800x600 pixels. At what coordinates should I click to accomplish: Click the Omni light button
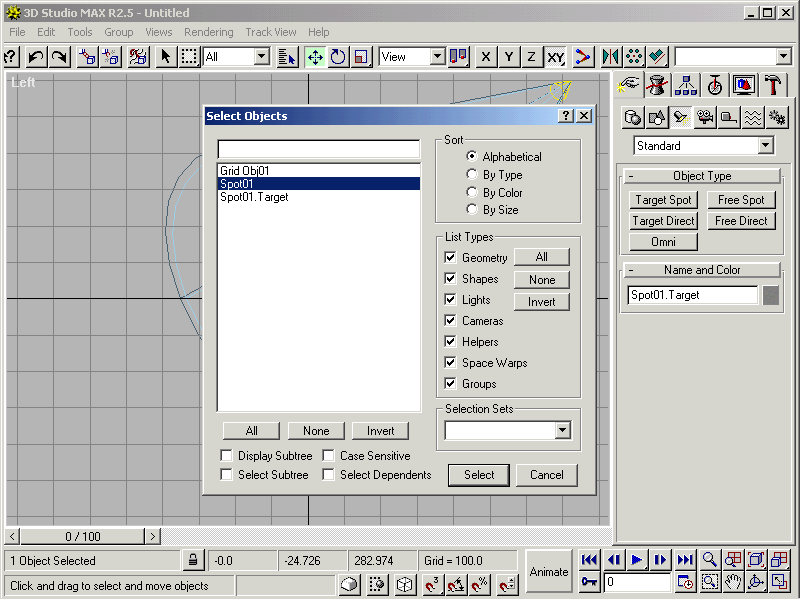coord(663,241)
